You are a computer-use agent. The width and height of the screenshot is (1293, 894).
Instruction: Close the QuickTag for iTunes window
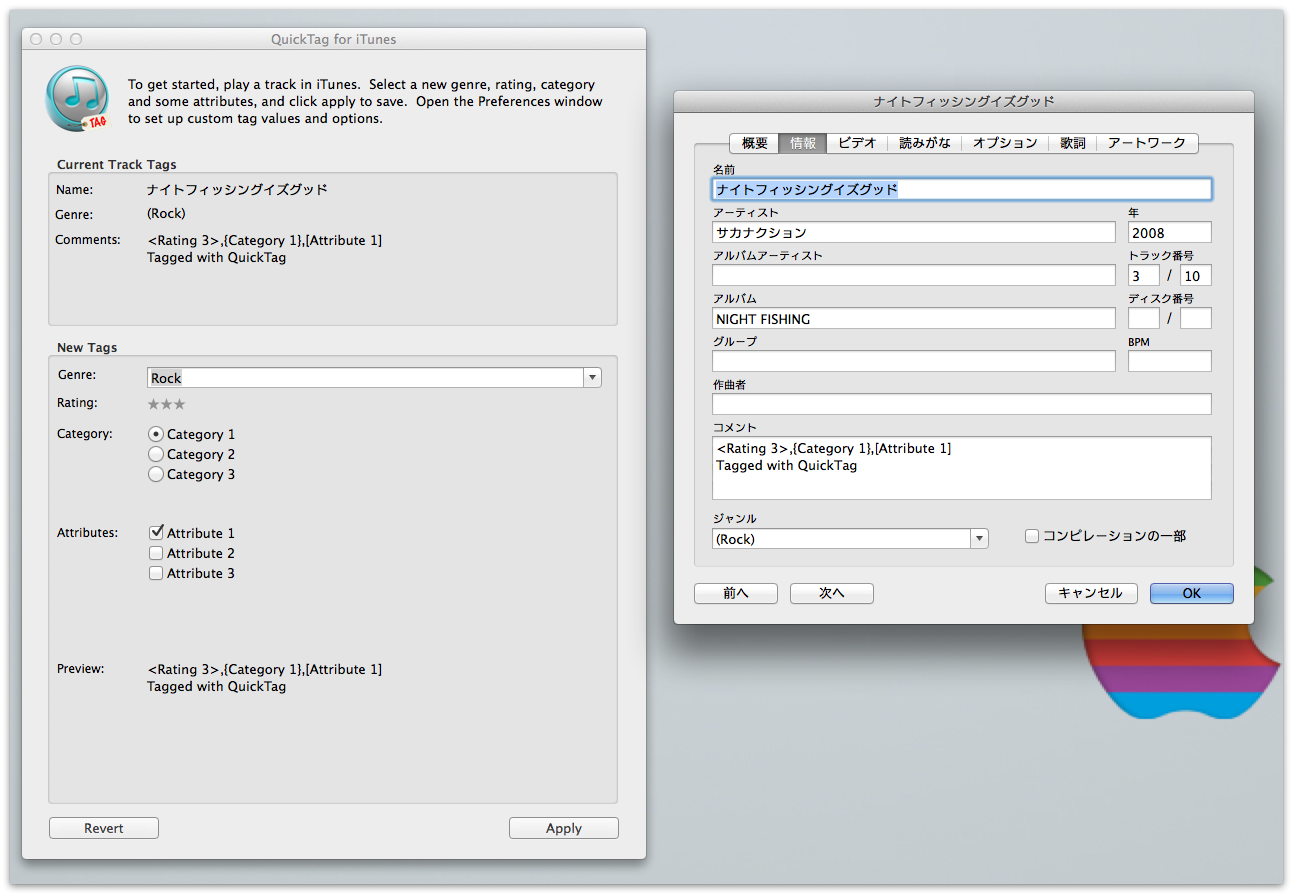tap(36, 39)
